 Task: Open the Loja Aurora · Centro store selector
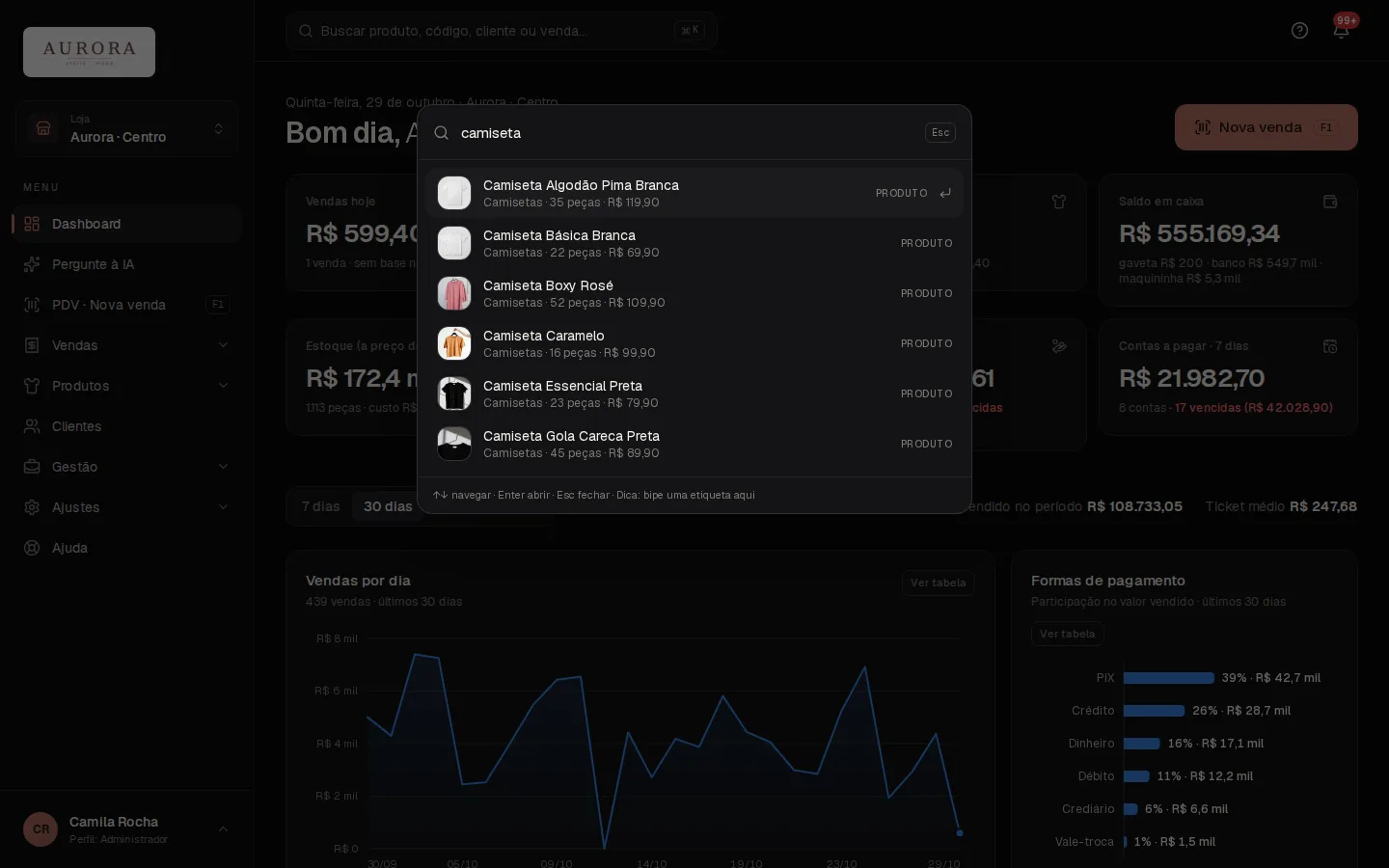pos(126,128)
